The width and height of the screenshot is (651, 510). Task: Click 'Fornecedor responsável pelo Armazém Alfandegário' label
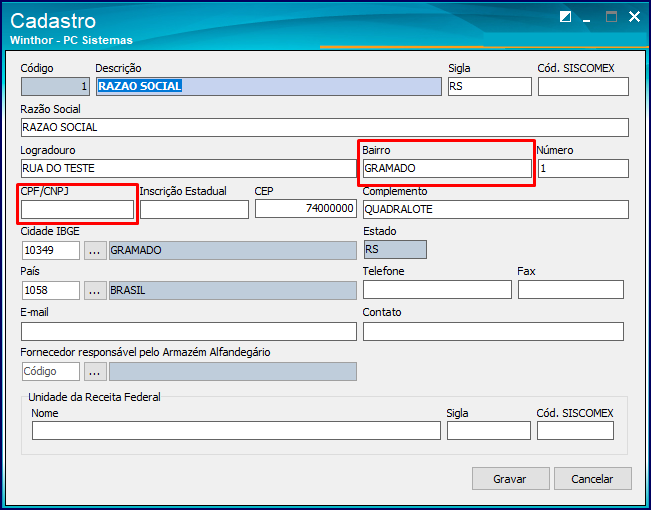coord(145,353)
